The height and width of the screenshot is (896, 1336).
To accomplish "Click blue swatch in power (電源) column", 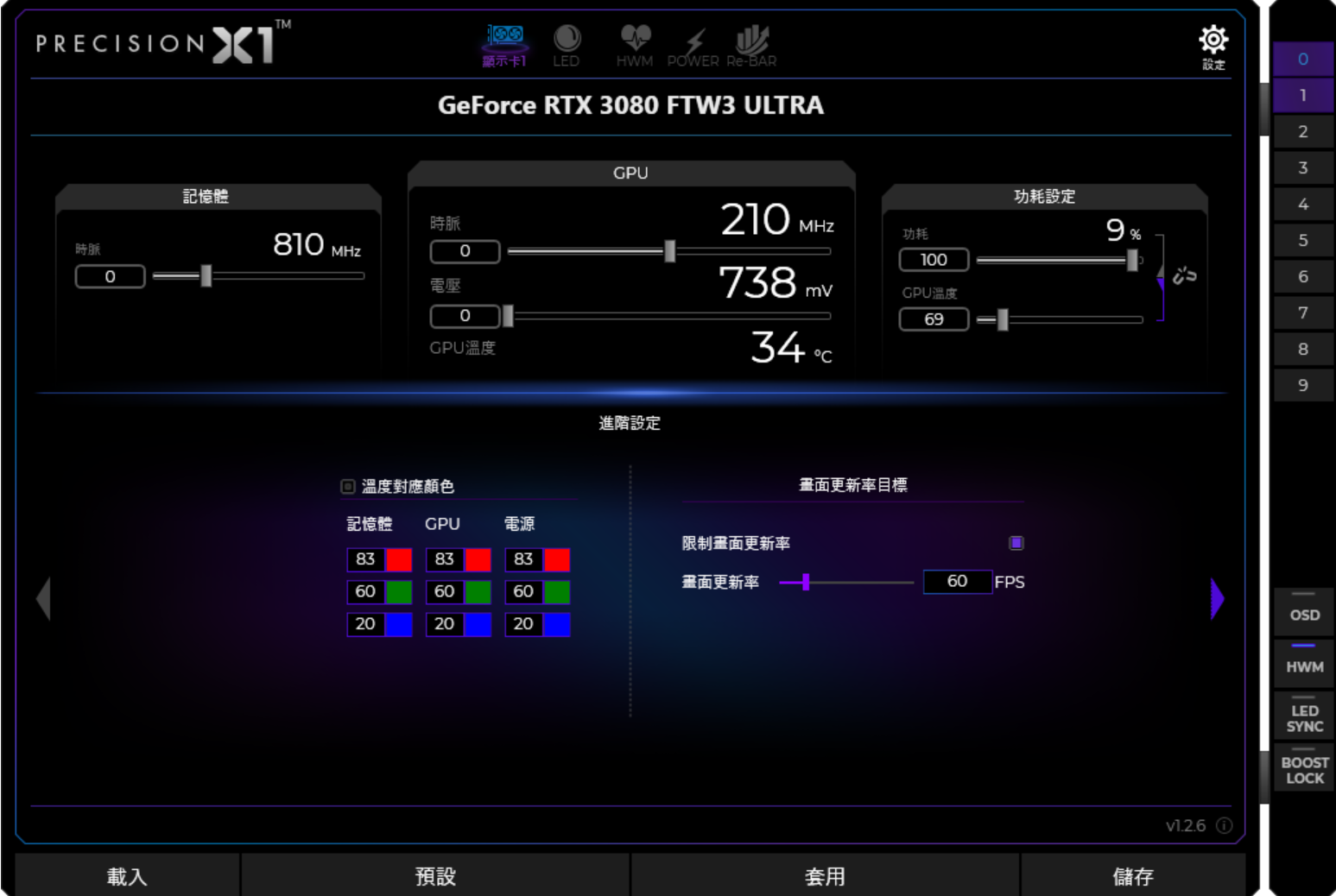I will click(557, 624).
